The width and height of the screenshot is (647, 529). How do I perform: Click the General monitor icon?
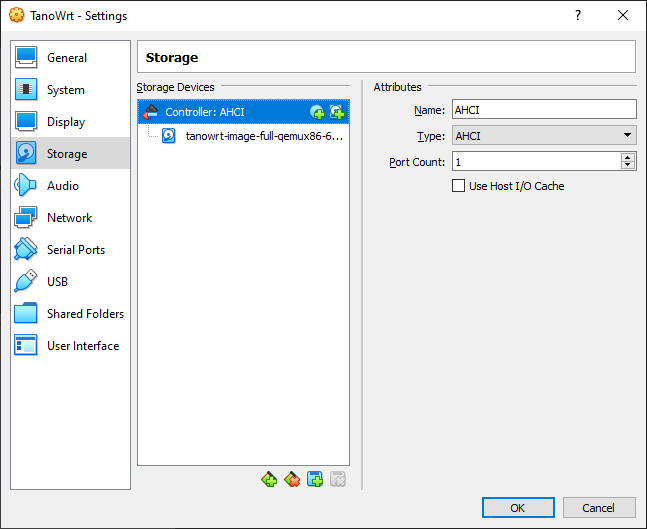(x=26, y=57)
